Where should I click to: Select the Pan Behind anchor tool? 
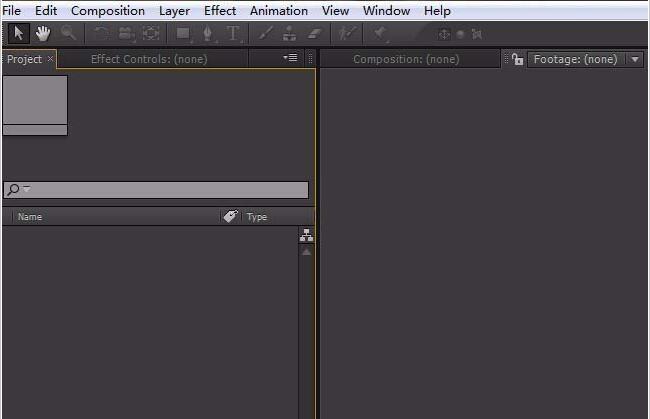tap(151, 34)
